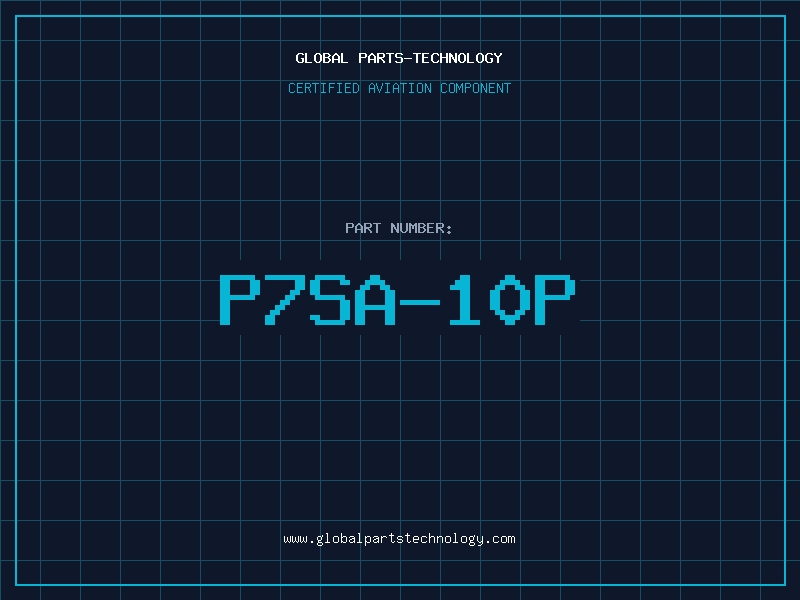Select the CERTIFIED AVIATION COMPONENT subtitle

coord(399,88)
